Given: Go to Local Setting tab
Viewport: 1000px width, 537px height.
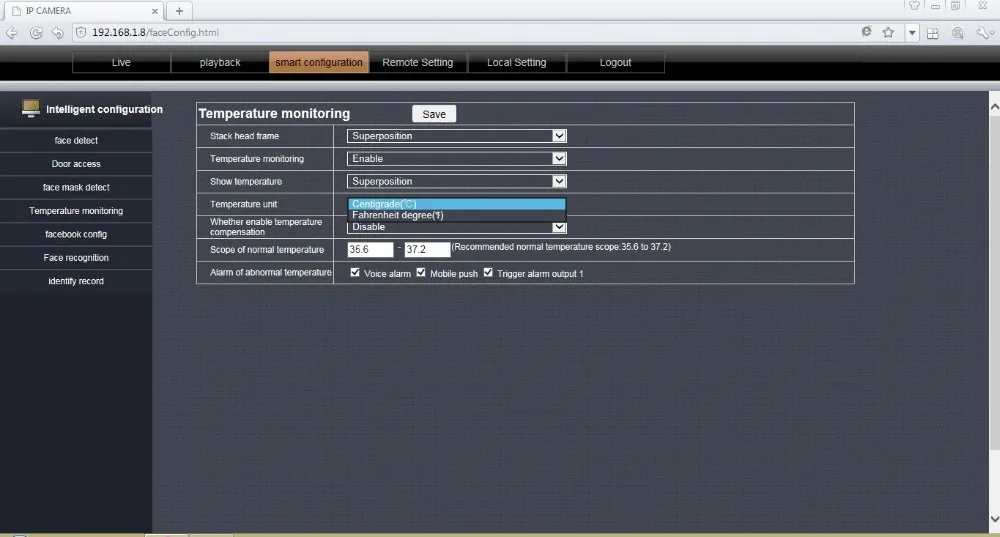Looking at the screenshot, I should click(x=517, y=63).
